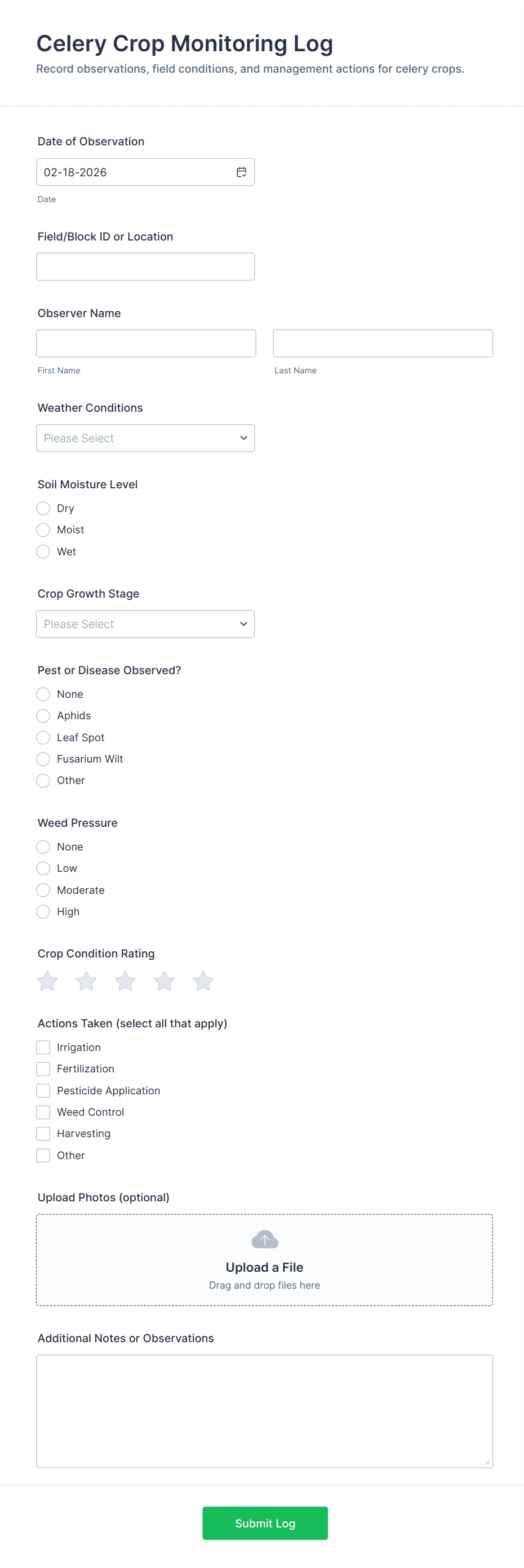This screenshot has height=1568, width=524.
Task: Focus the Field/Block ID input field
Action: tap(145, 266)
